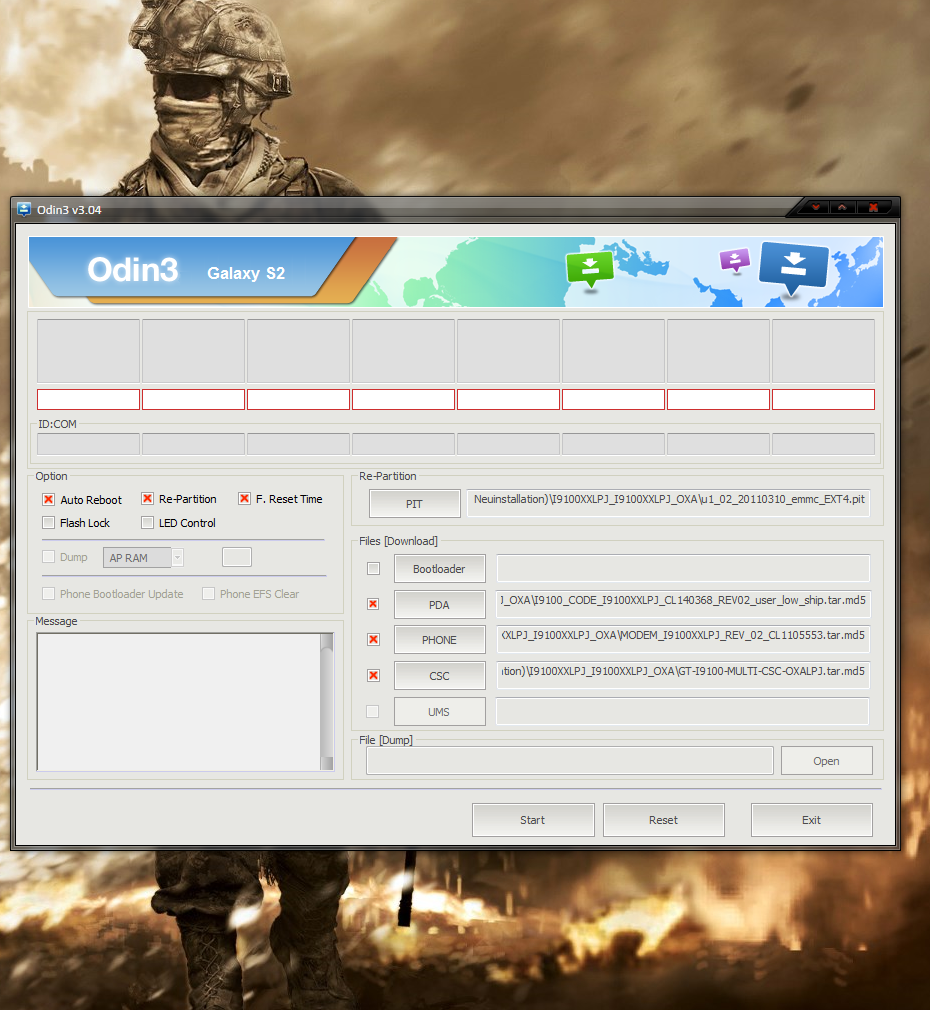This screenshot has width=930, height=1010.
Task: Click the File Dump path field
Action: coord(569,761)
